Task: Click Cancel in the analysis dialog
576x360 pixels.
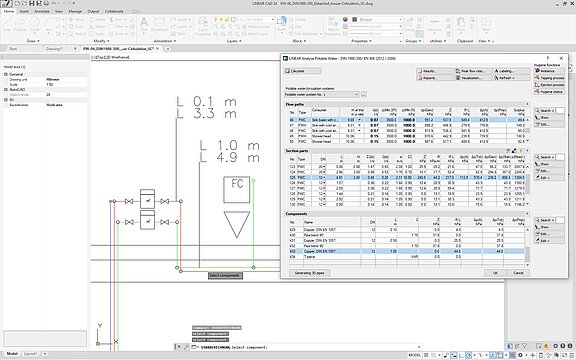Action: 518,273
